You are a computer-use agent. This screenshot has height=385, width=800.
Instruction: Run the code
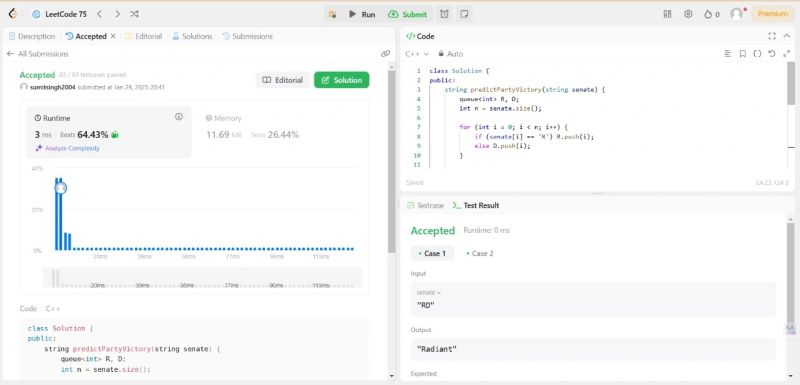tap(362, 14)
